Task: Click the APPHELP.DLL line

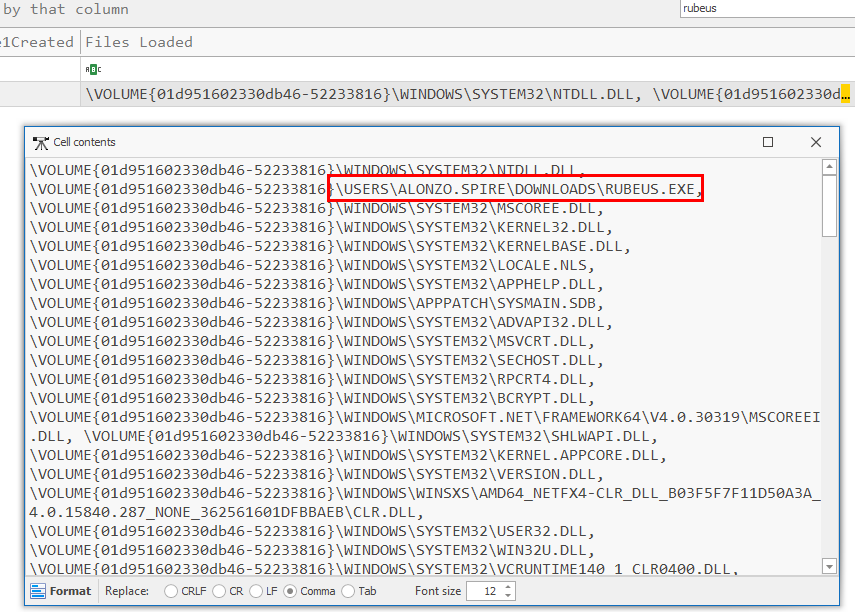Action: [317, 285]
